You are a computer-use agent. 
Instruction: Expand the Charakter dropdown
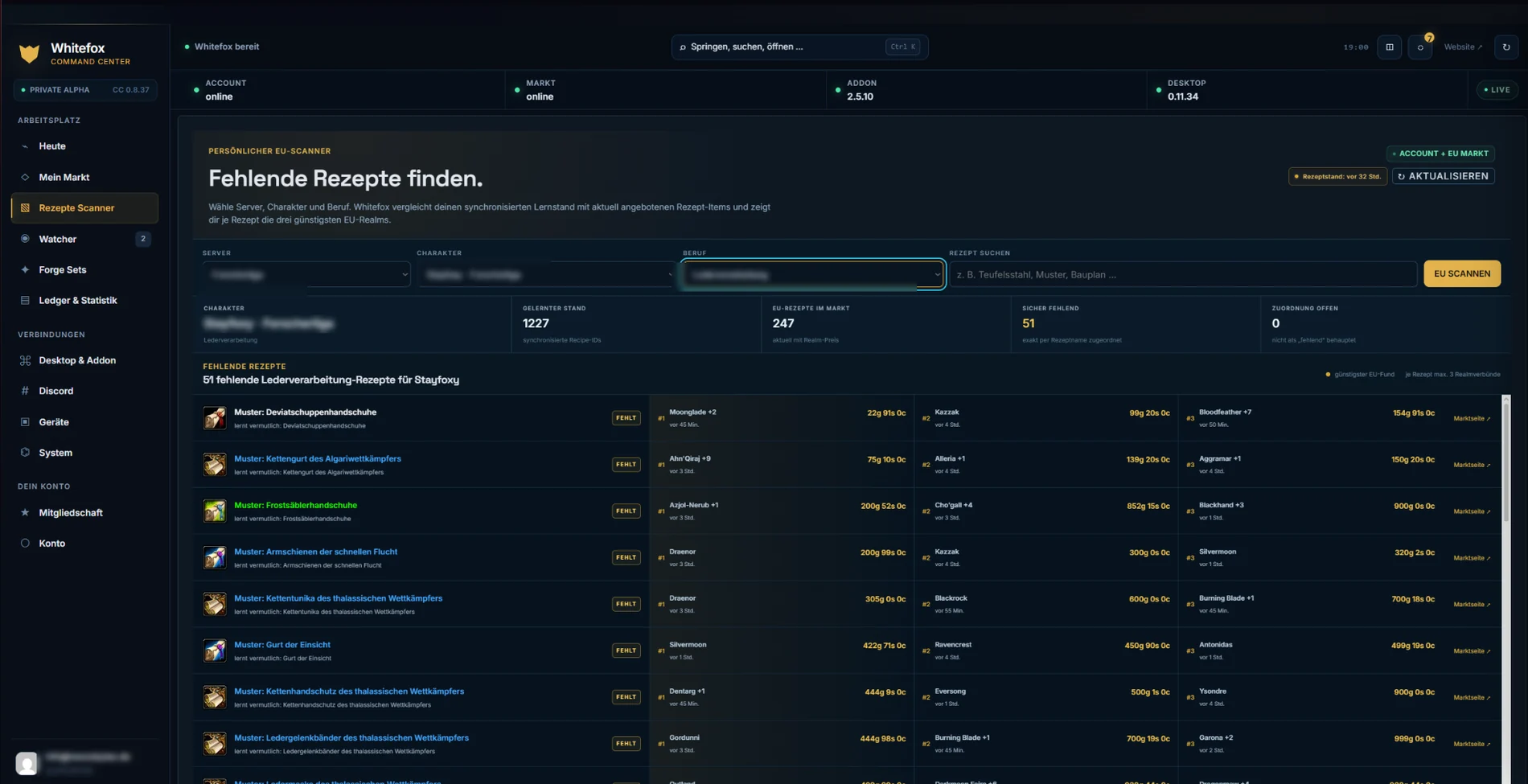[545, 274]
